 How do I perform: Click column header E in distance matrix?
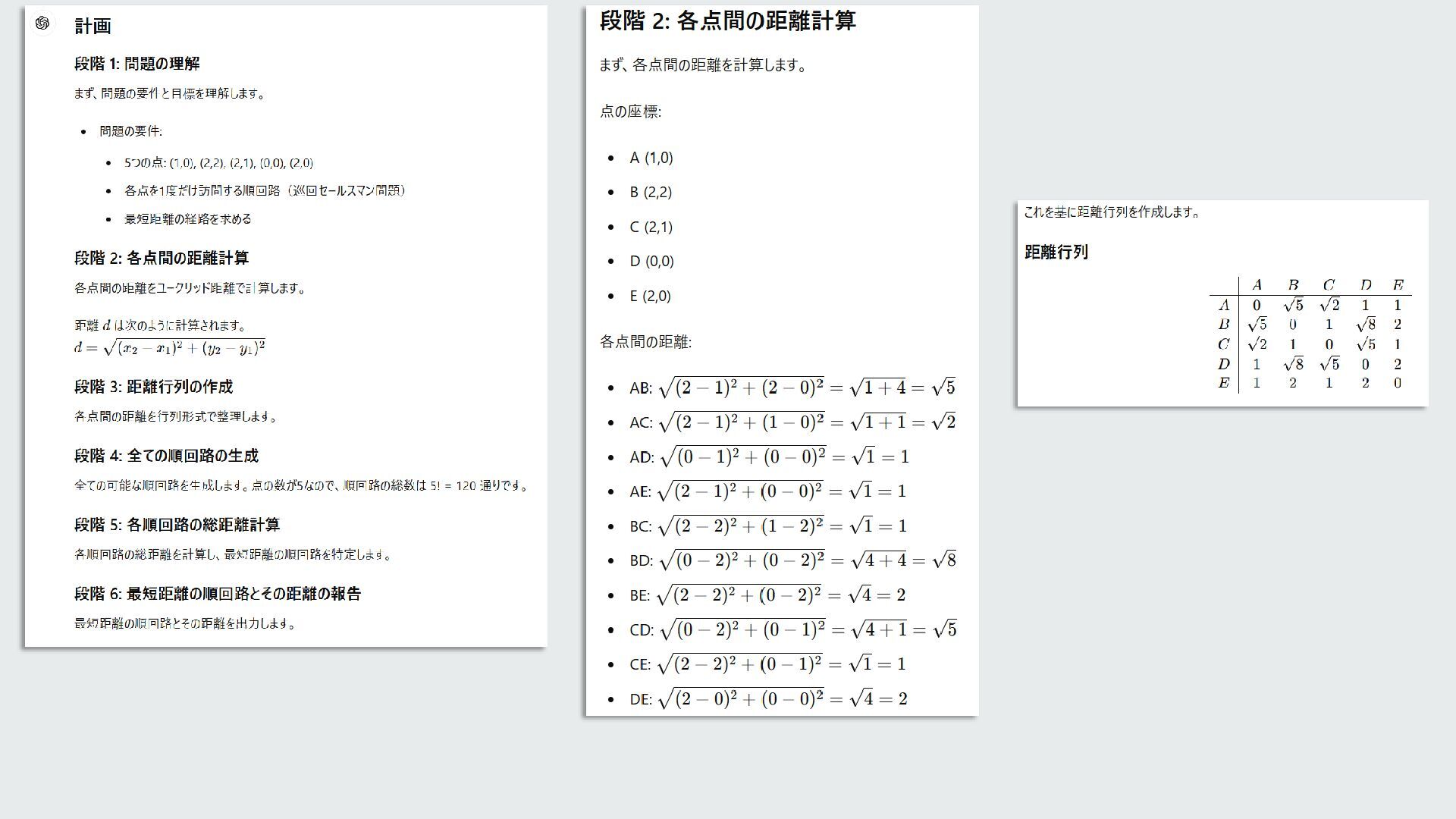tap(1398, 285)
